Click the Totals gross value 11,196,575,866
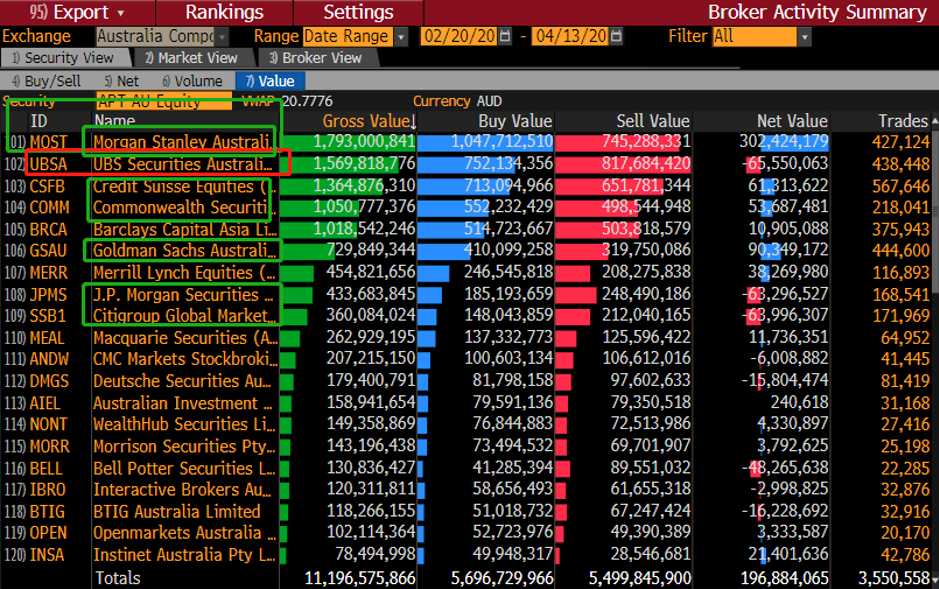The height and width of the screenshot is (589, 939). pos(360,578)
